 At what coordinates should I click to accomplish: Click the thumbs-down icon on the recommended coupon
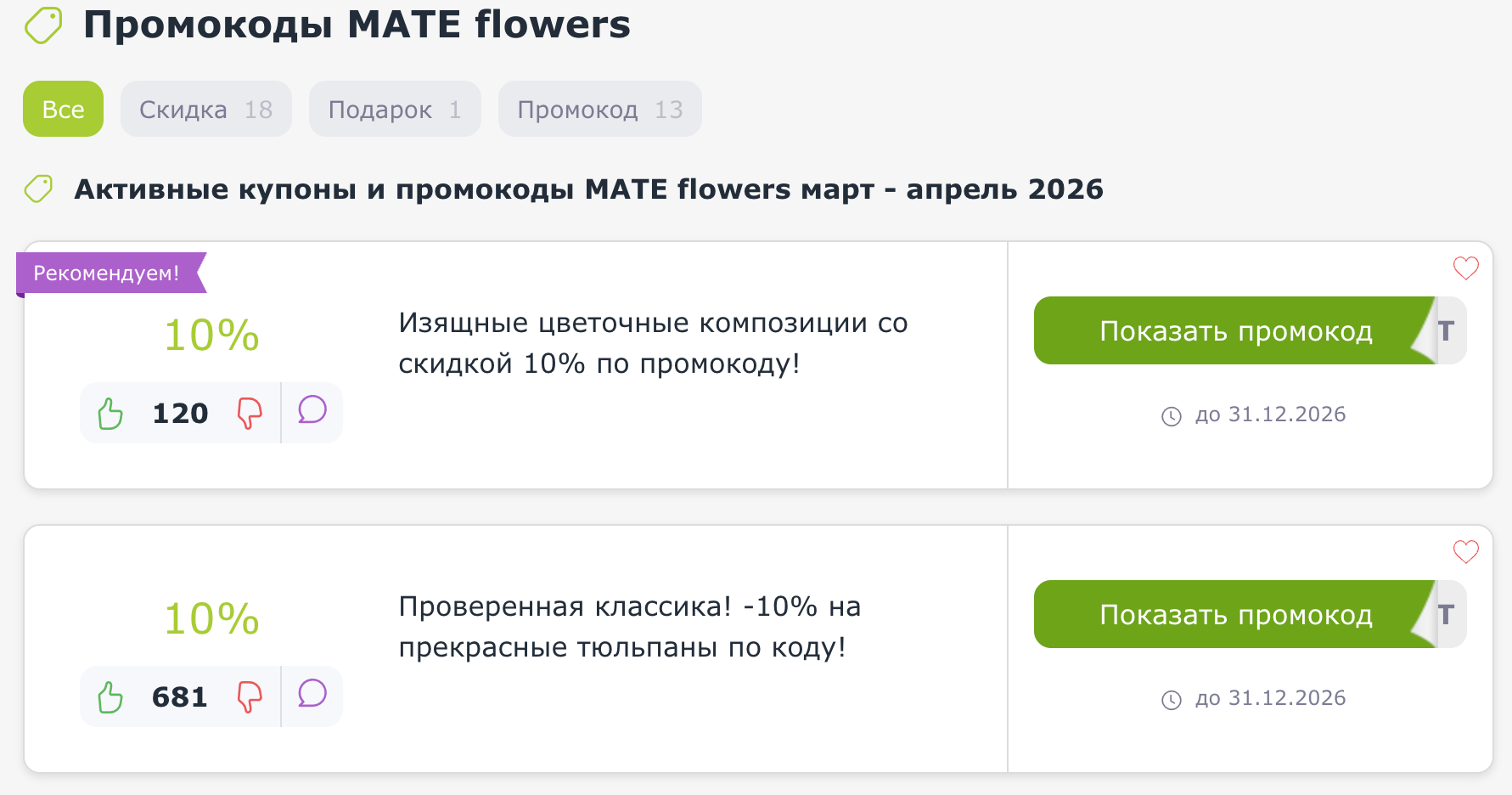[x=249, y=413]
